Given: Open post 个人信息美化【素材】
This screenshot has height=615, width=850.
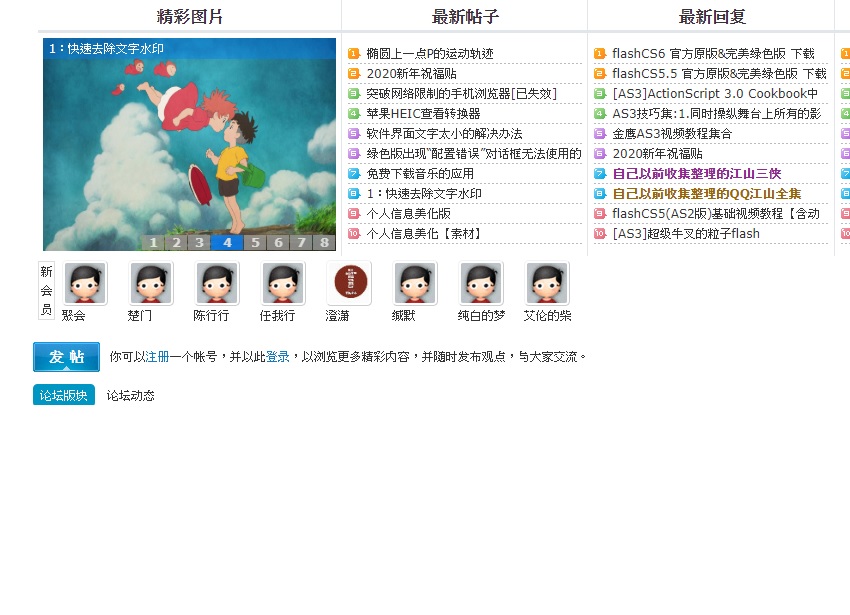Looking at the screenshot, I should (x=423, y=234).
